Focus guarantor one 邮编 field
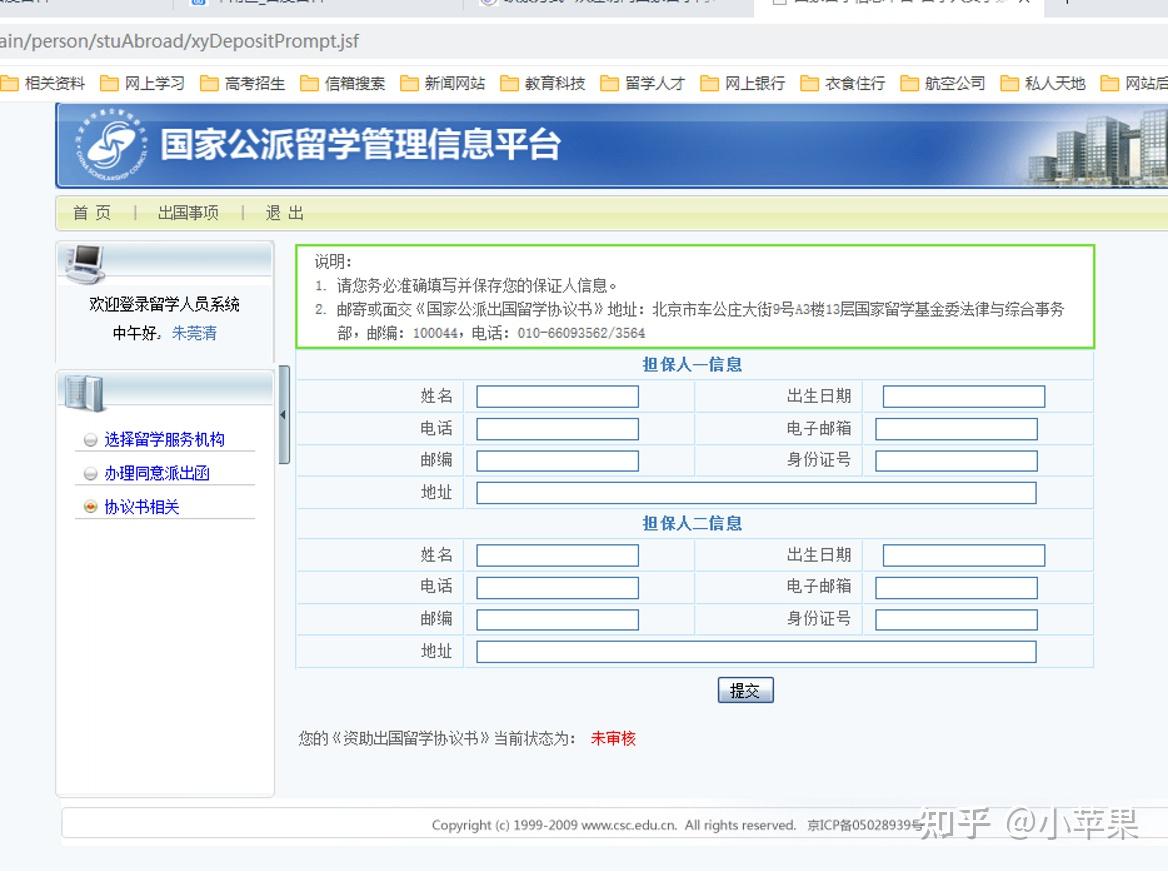Viewport: 1168px width, 872px height. 557,461
